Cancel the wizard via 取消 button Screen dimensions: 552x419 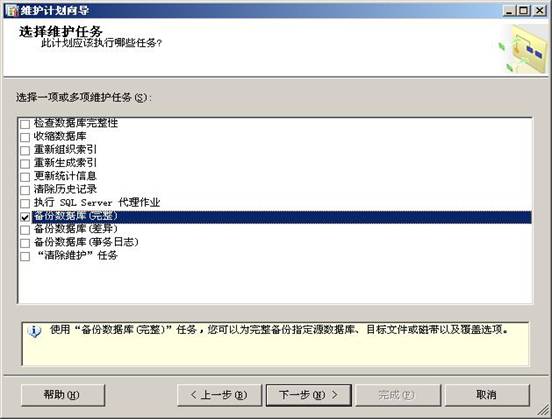tap(487, 395)
